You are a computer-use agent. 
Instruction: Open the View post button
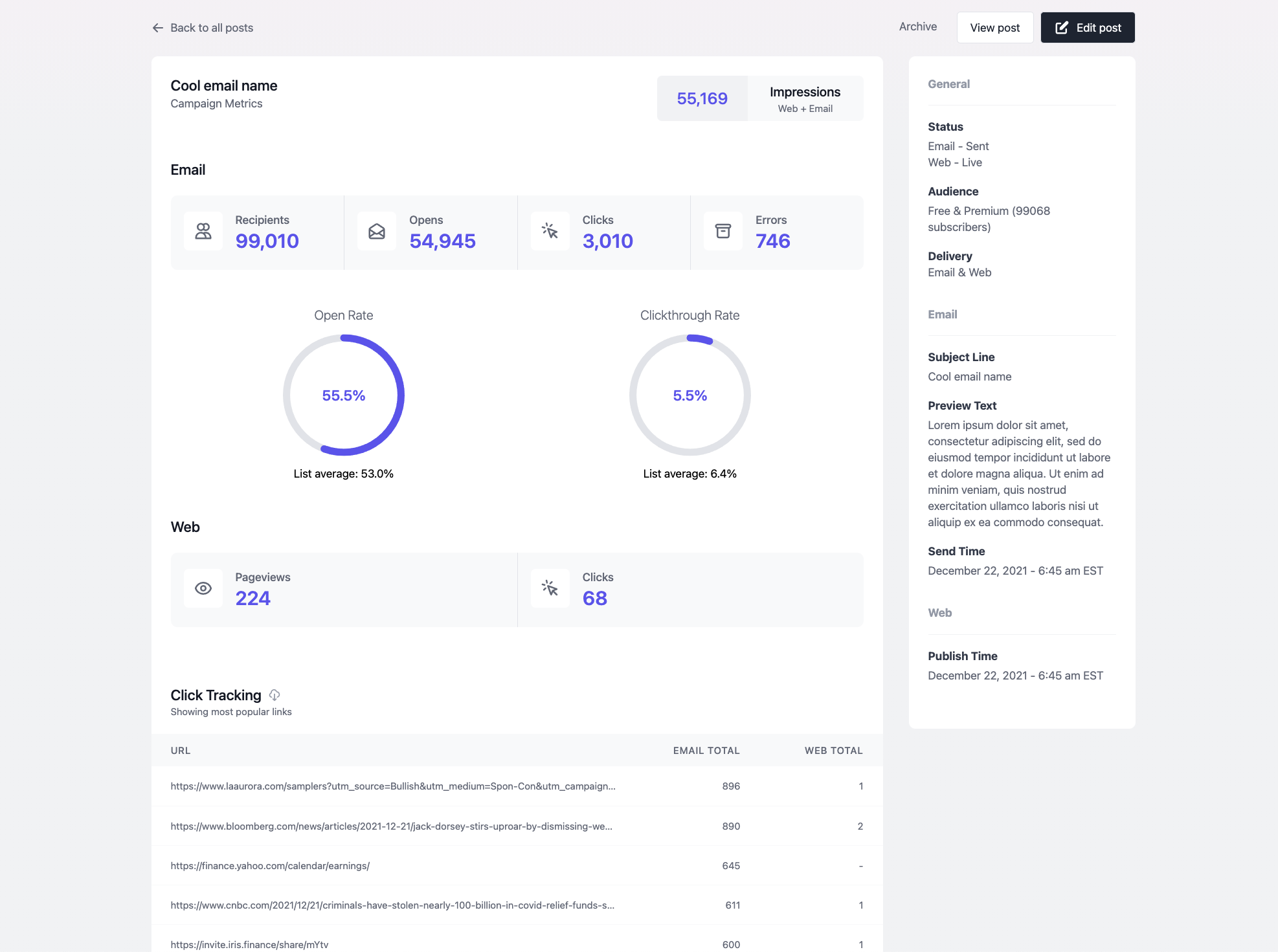(x=994, y=28)
